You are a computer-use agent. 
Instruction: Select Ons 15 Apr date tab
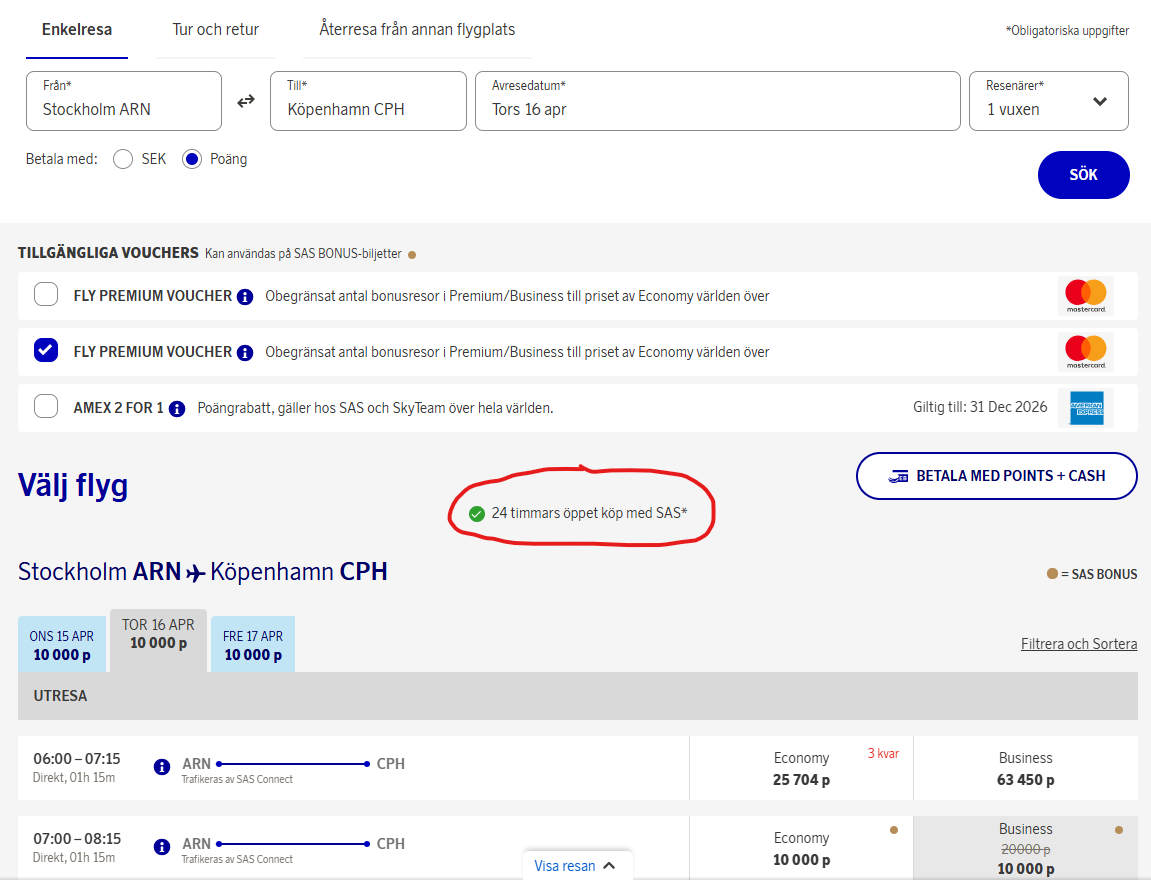(62, 645)
